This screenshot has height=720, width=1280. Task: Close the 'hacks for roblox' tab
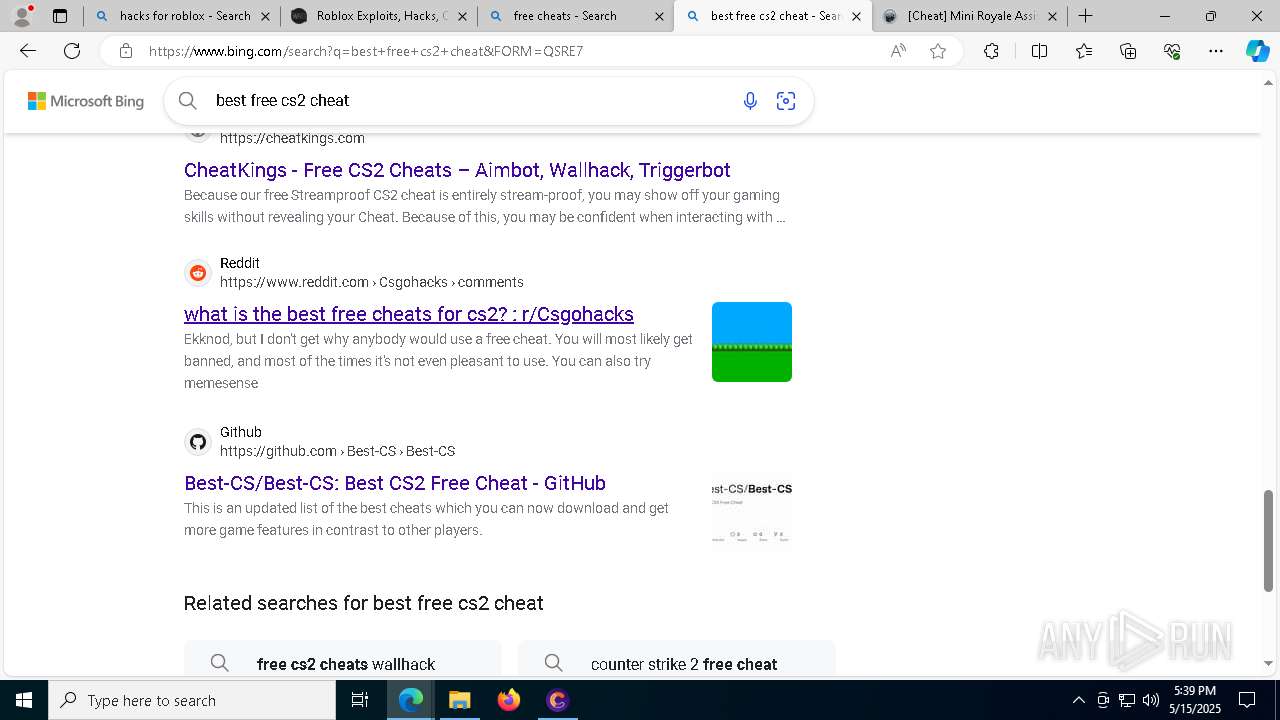(x=264, y=16)
